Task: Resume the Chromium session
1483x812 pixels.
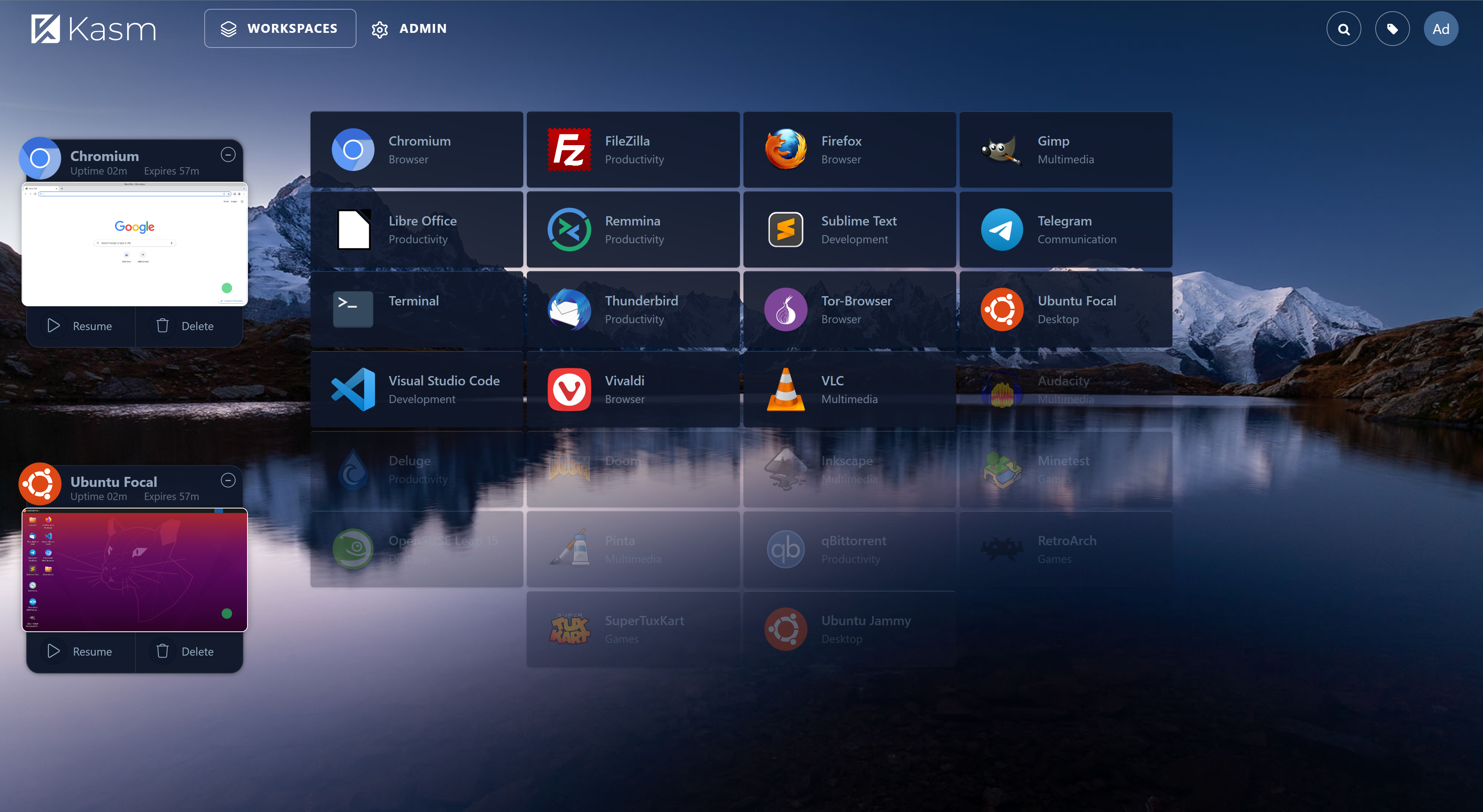Action: click(80, 326)
